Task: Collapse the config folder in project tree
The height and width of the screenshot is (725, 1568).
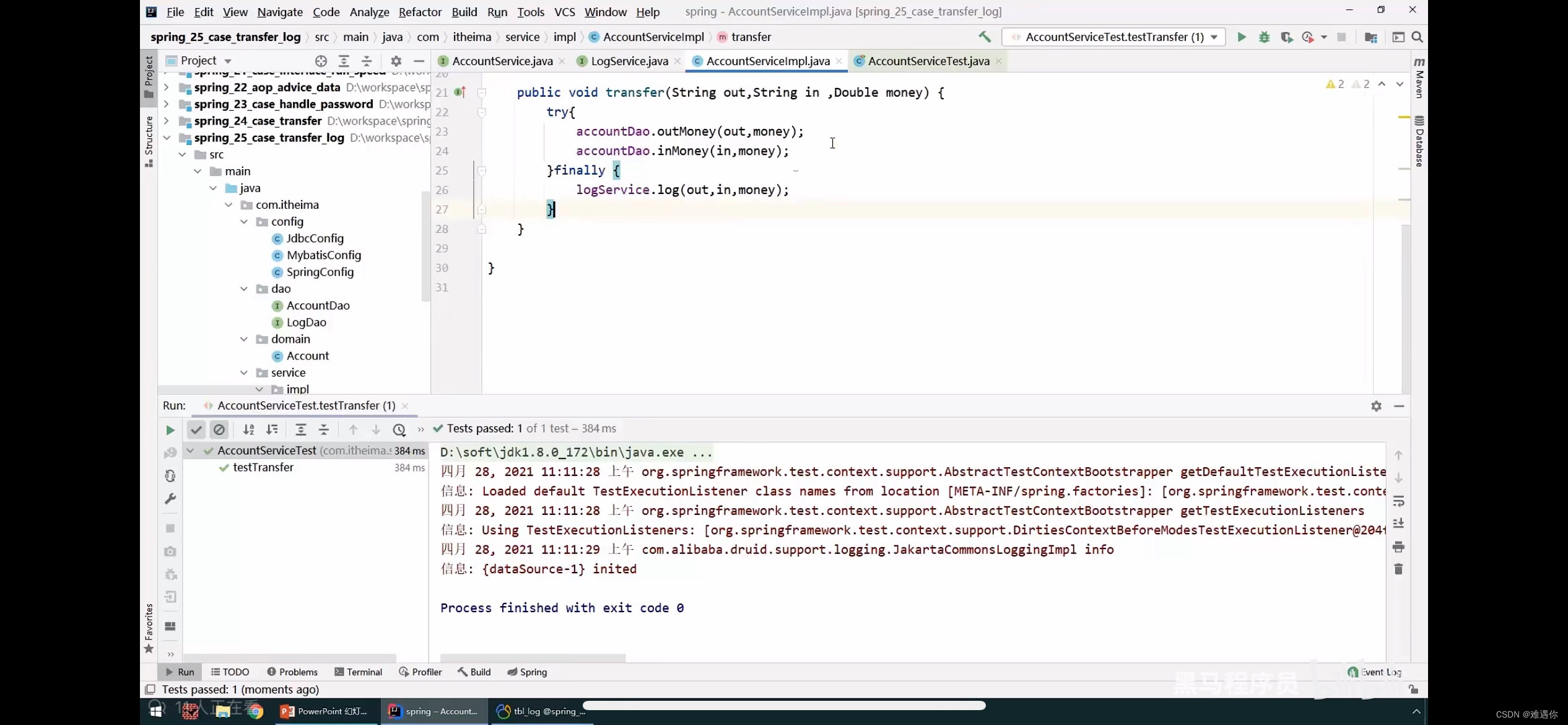Action: (244, 222)
